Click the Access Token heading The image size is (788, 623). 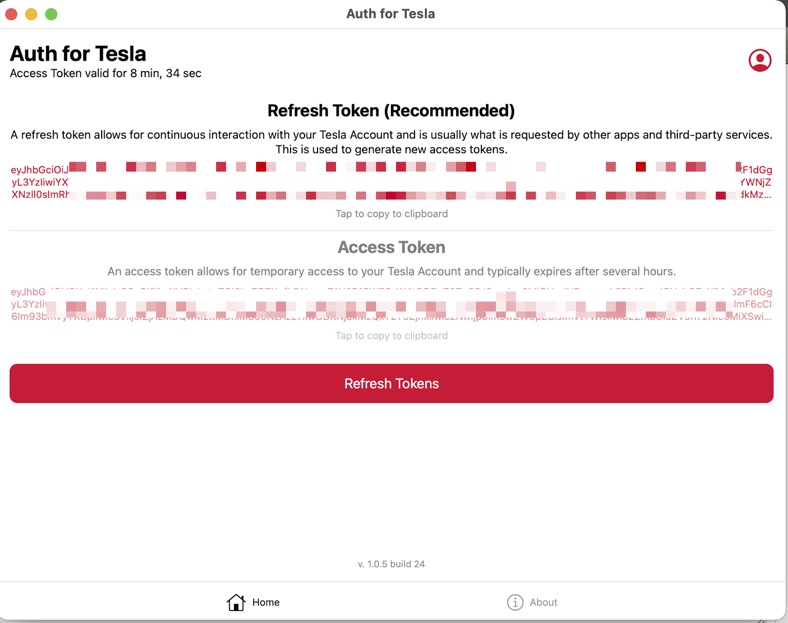(x=391, y=247)
